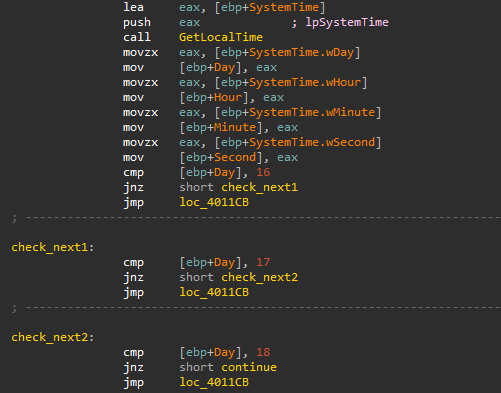Click the push instruction mnemonic
The image size is (501, 393).
click(x=137, y=22)
